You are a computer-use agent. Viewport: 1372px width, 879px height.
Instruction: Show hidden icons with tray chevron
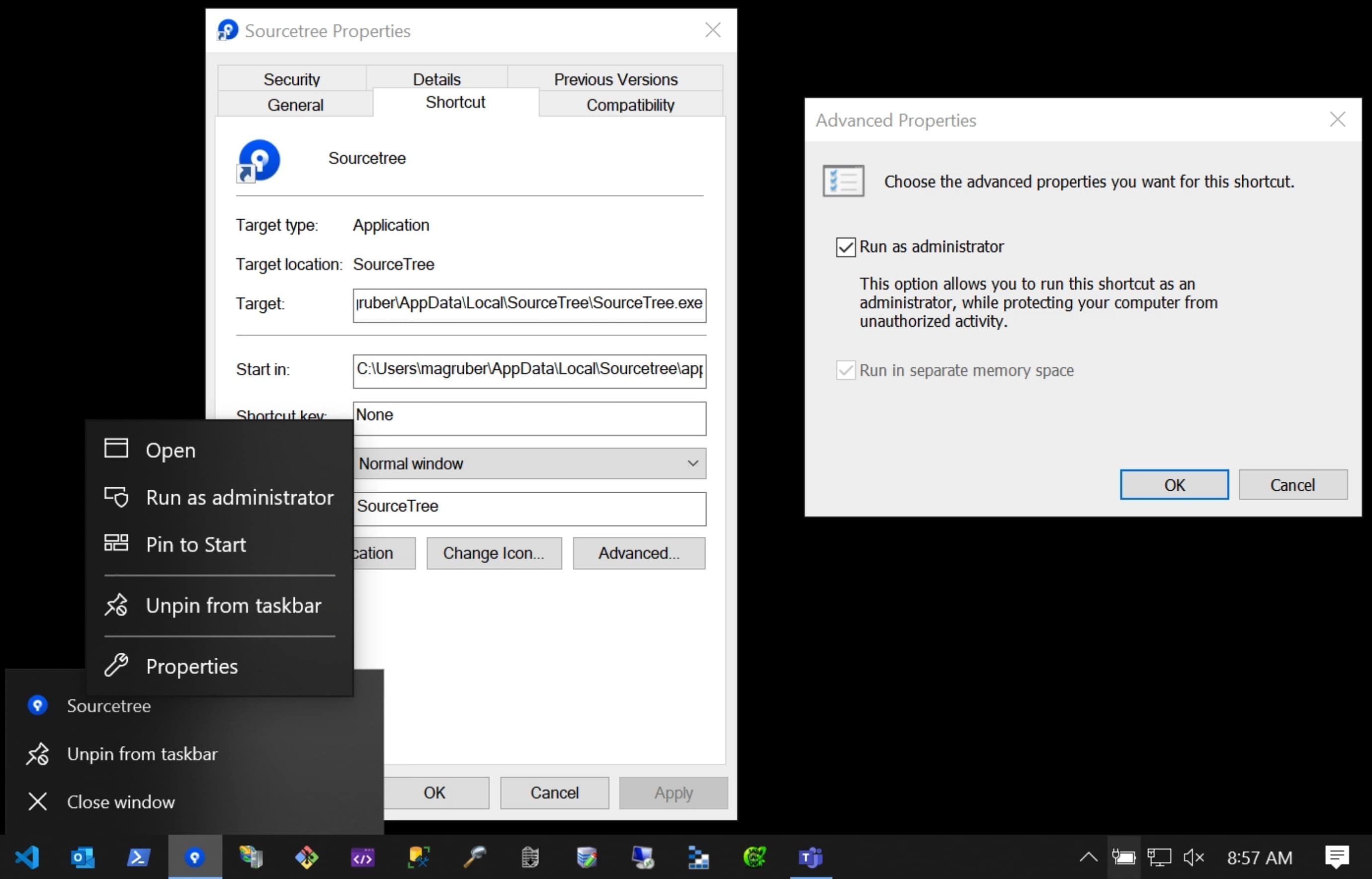pyautogui.click(x=1088, y=857)
